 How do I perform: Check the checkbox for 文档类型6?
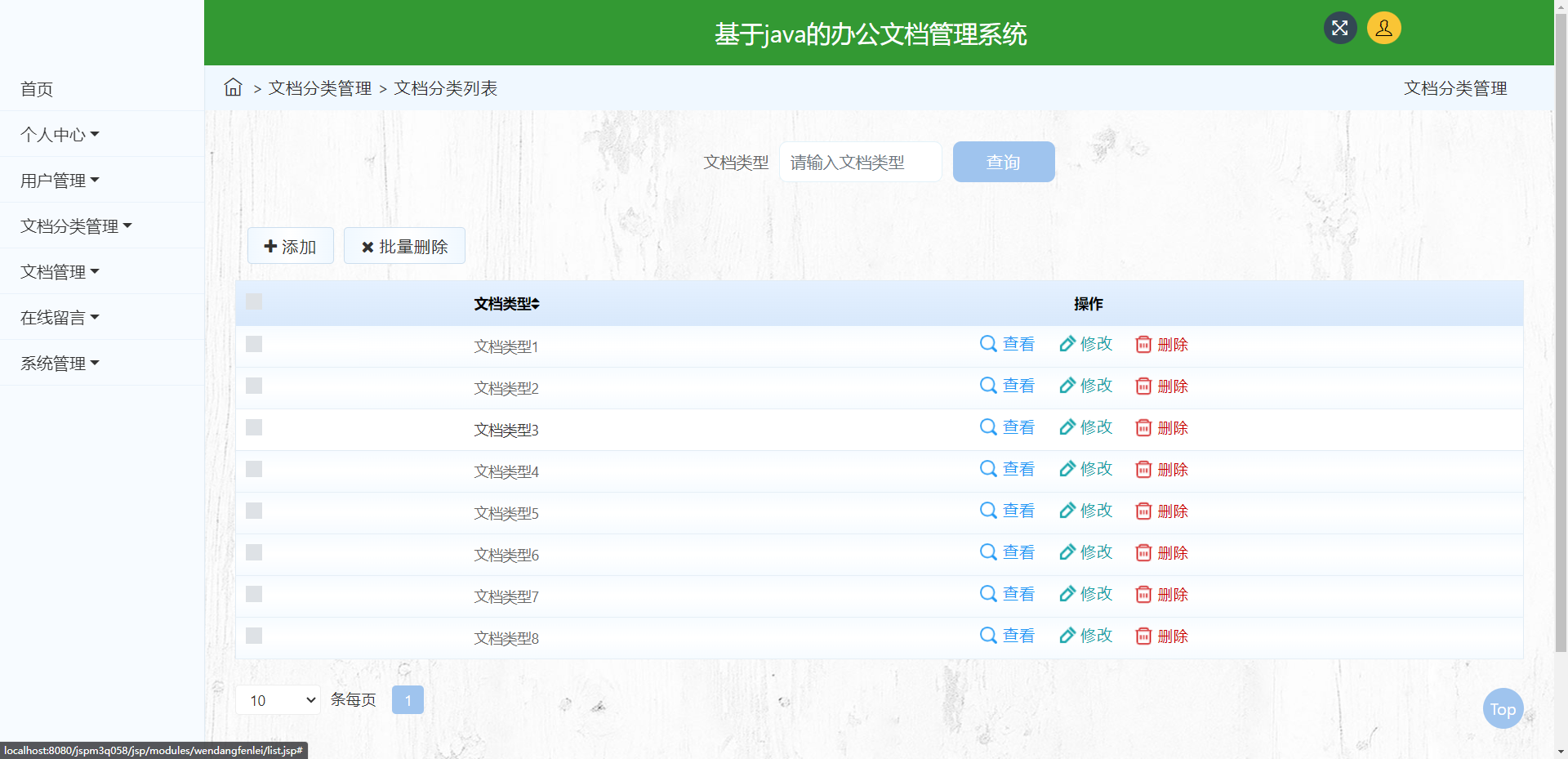(253, 552)
